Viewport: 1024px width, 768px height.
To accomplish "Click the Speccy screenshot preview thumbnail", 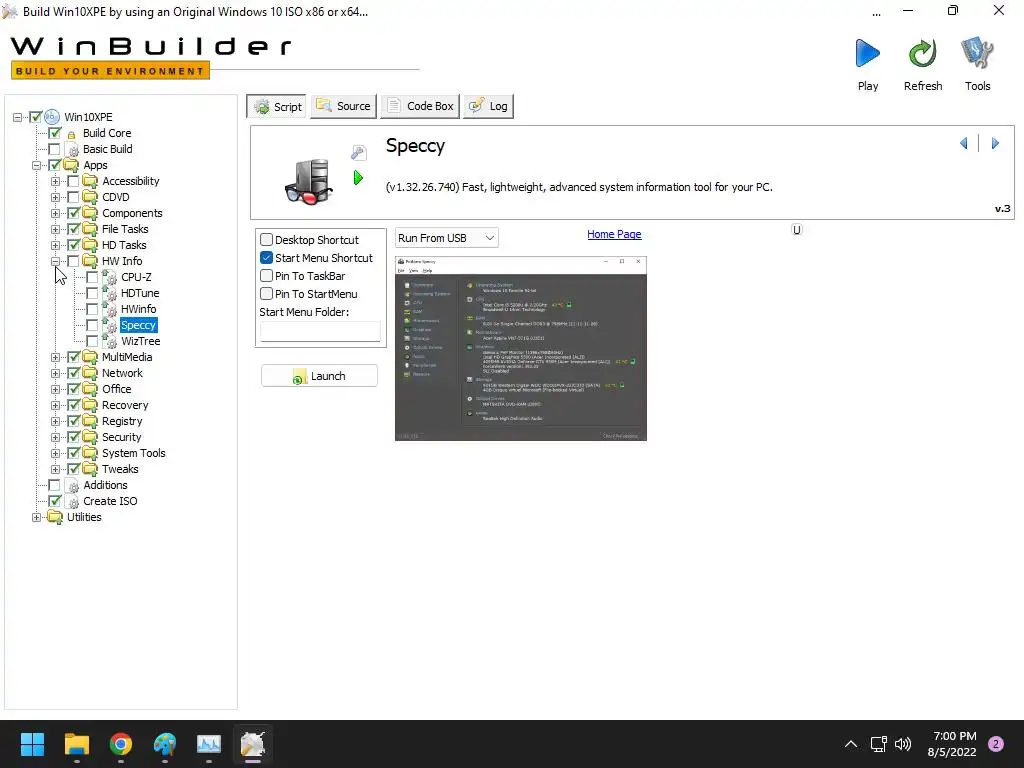I will pyautogui.click(x=520, y=349).
